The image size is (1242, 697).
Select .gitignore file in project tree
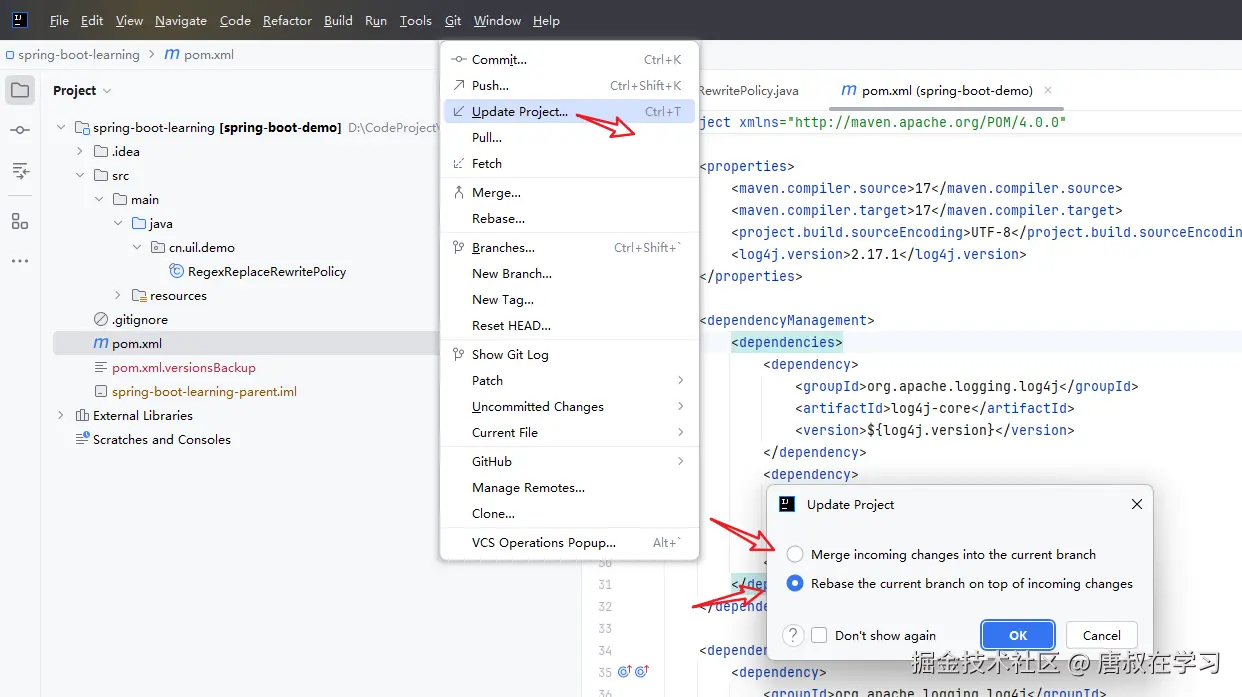(x=139, y=320)
